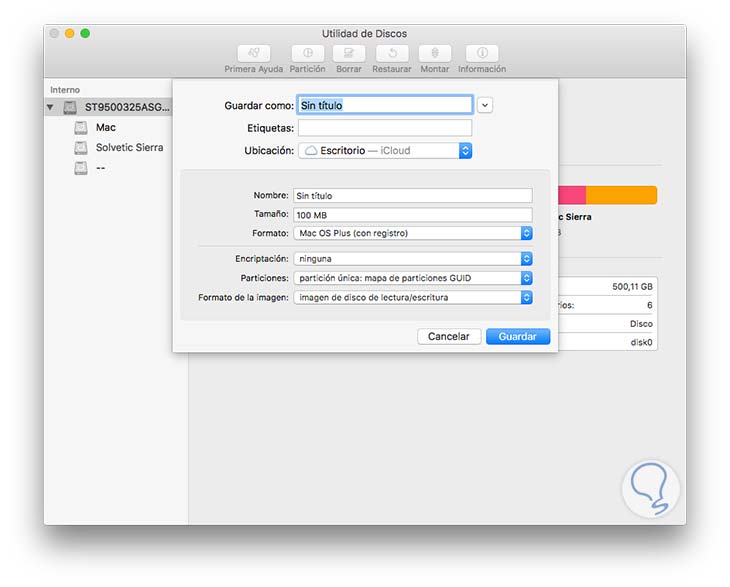The image size is (730, 587).
Task: Click the Partición toolbar icon
Action: [308, 53]
